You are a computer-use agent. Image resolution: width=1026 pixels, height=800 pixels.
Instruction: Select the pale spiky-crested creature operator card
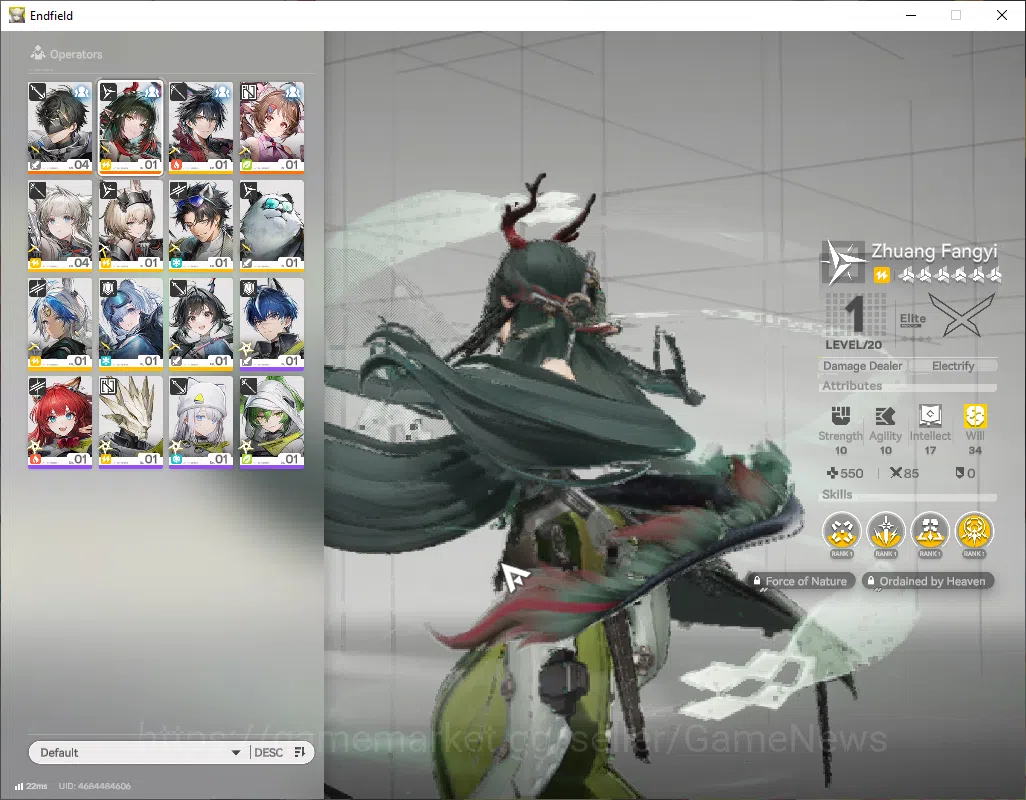[130, 421]
